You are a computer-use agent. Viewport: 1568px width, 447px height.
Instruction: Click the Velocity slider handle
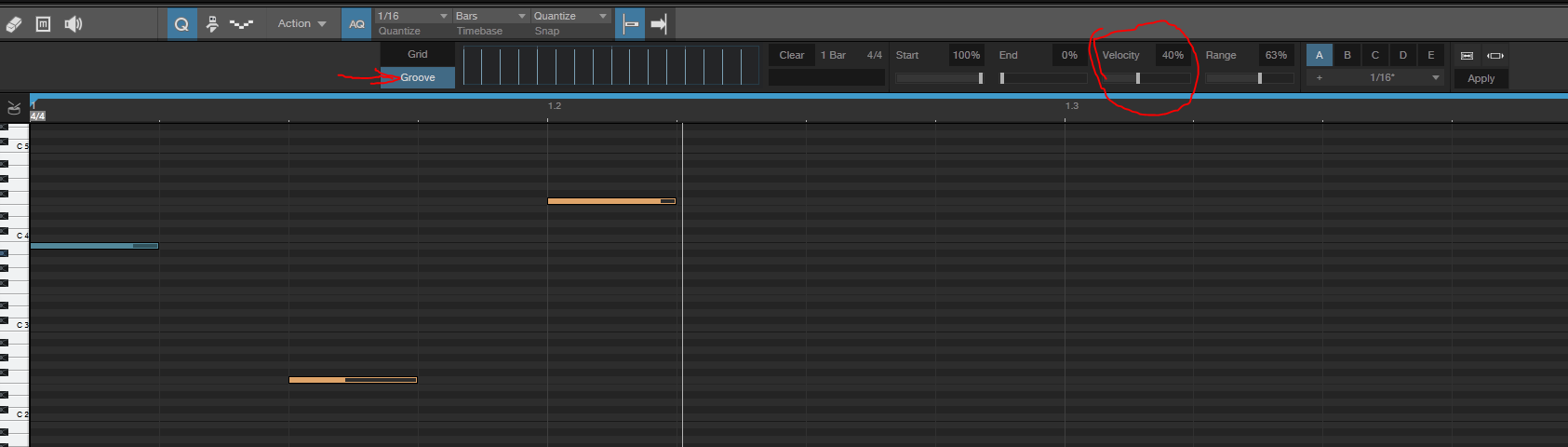[1138, 78]
